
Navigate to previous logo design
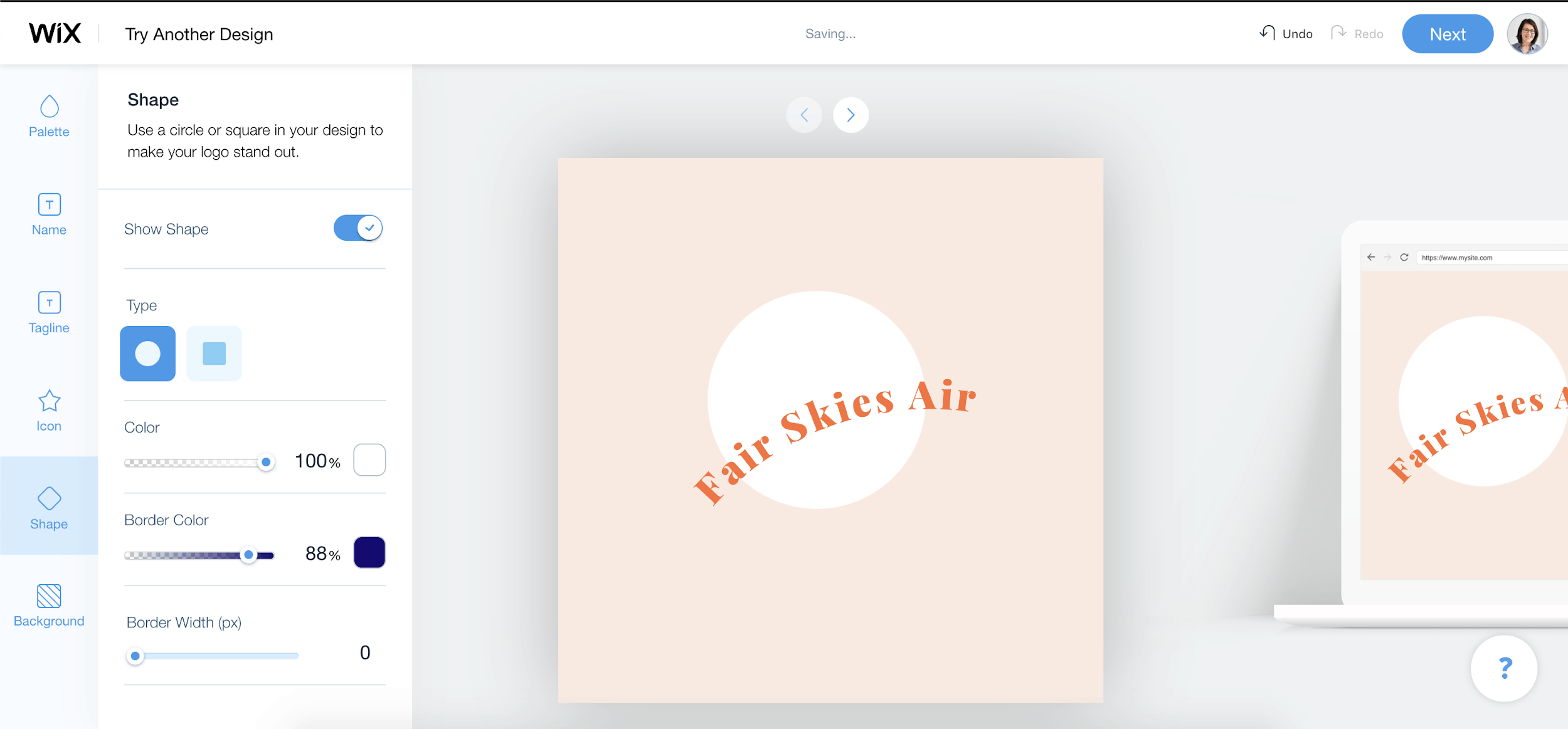pos(805,114)
